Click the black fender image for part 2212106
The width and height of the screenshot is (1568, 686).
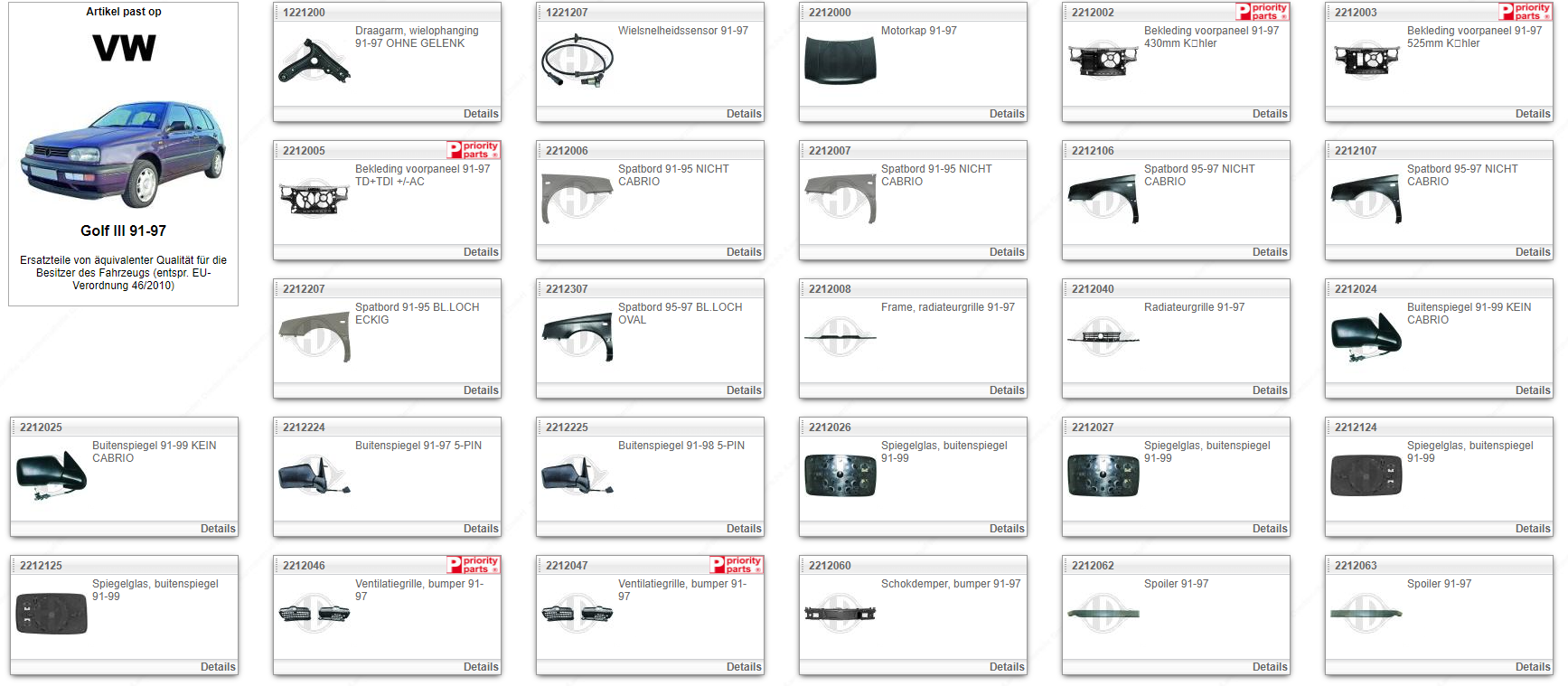click(x=1103, y=199)
